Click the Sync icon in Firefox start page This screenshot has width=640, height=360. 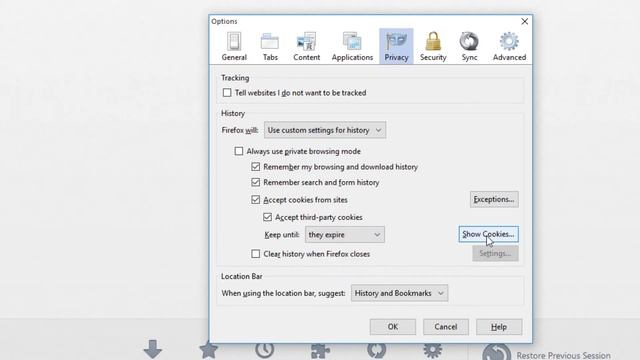(x=376, y=351)
